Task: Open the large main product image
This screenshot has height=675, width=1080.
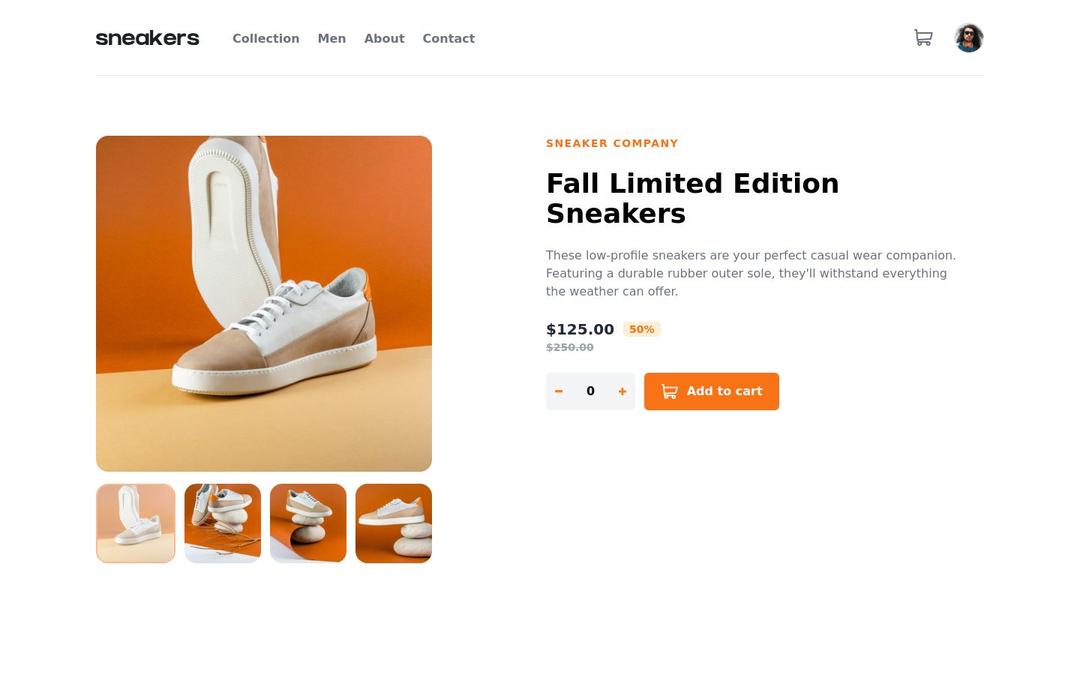Action: pyautogui.click(x=264, y=303)
